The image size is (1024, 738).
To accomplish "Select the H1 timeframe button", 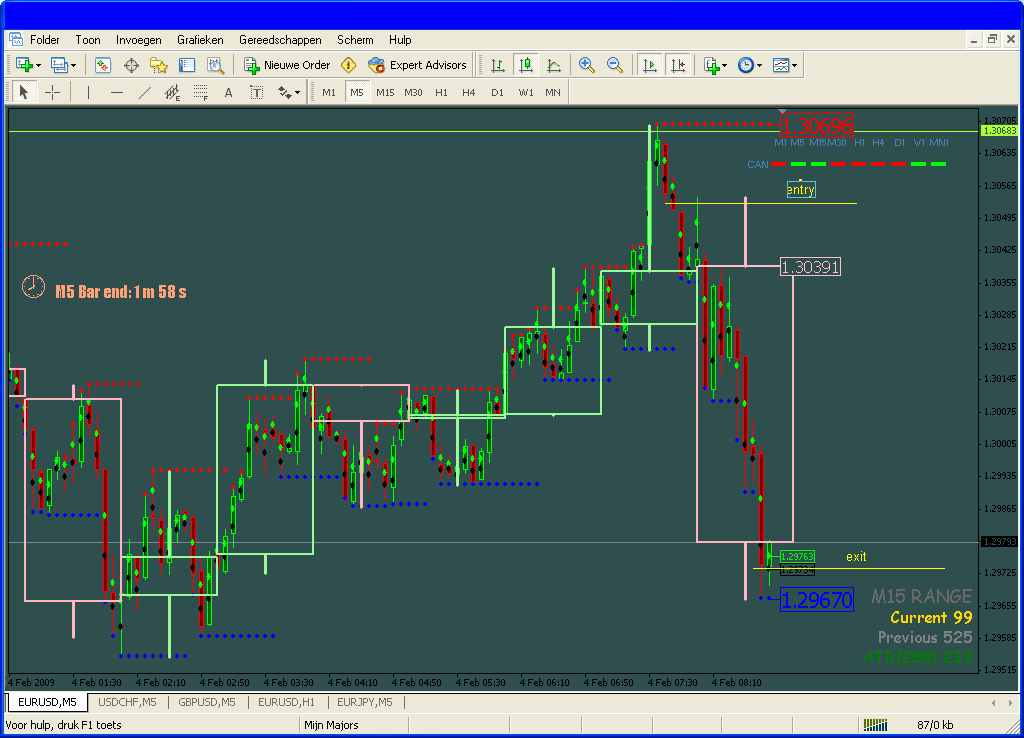I will click(441, 92).
